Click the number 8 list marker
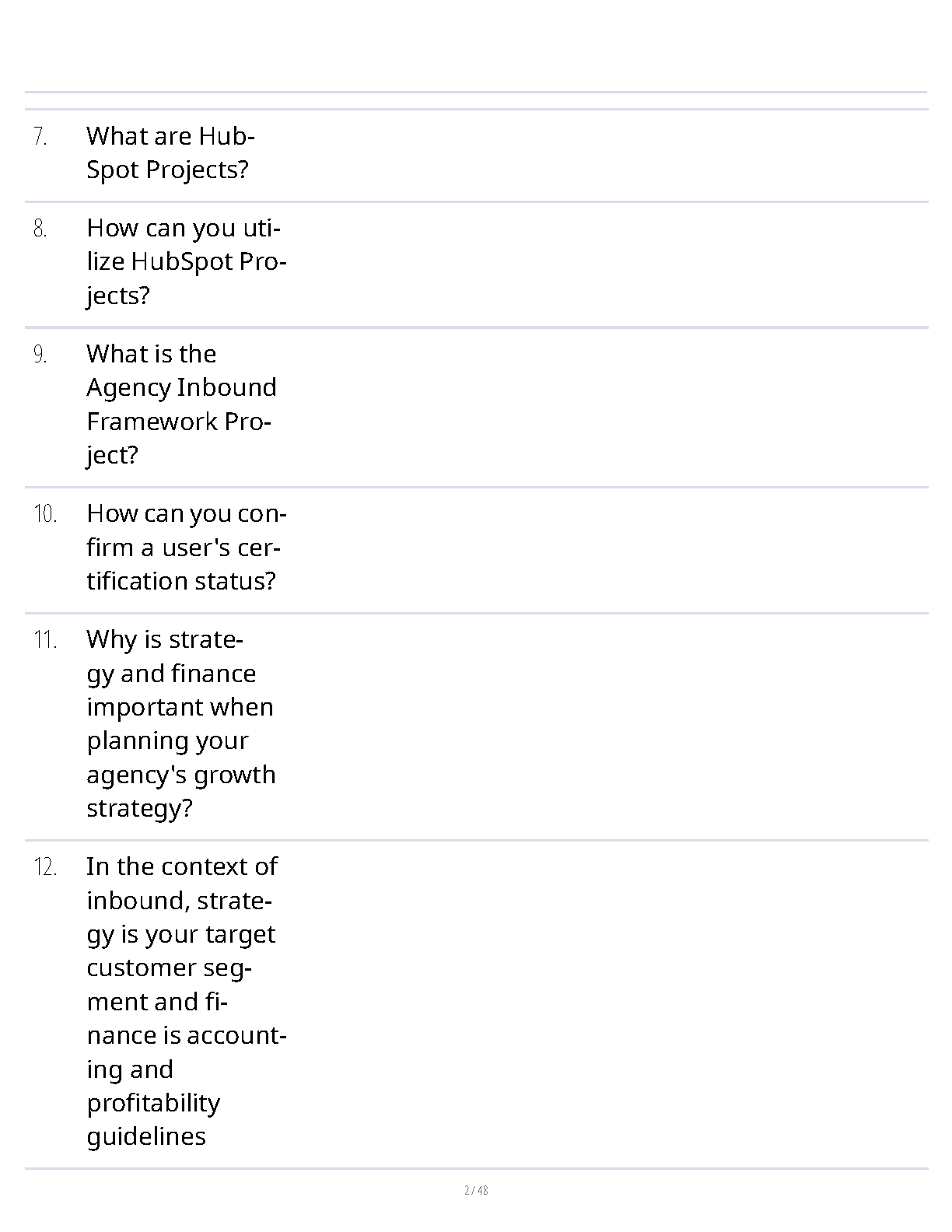This screenshot has width=952, height=1232. 40,229
